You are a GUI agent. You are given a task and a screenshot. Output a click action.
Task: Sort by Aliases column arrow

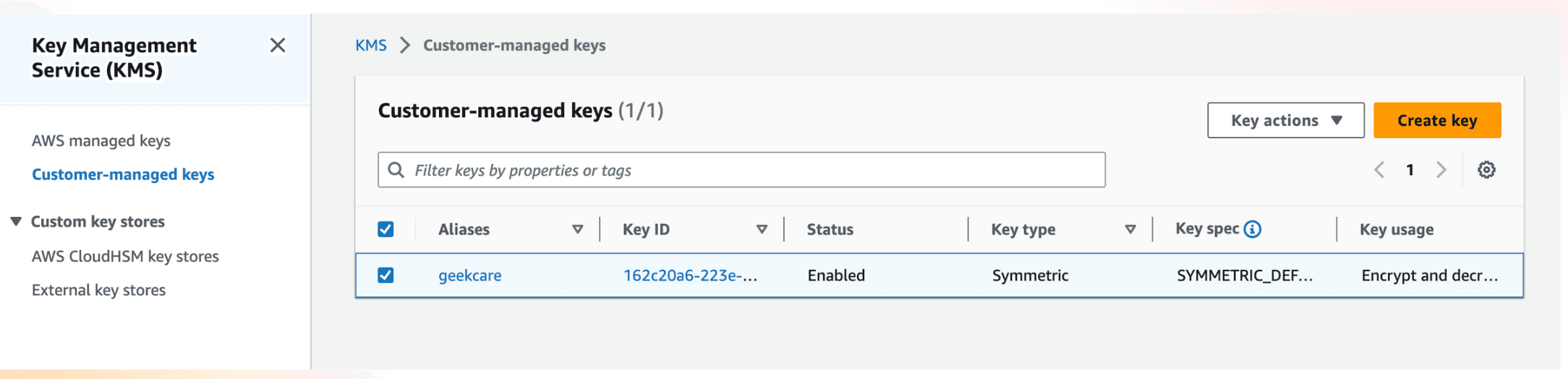click(x=577, y=229)
